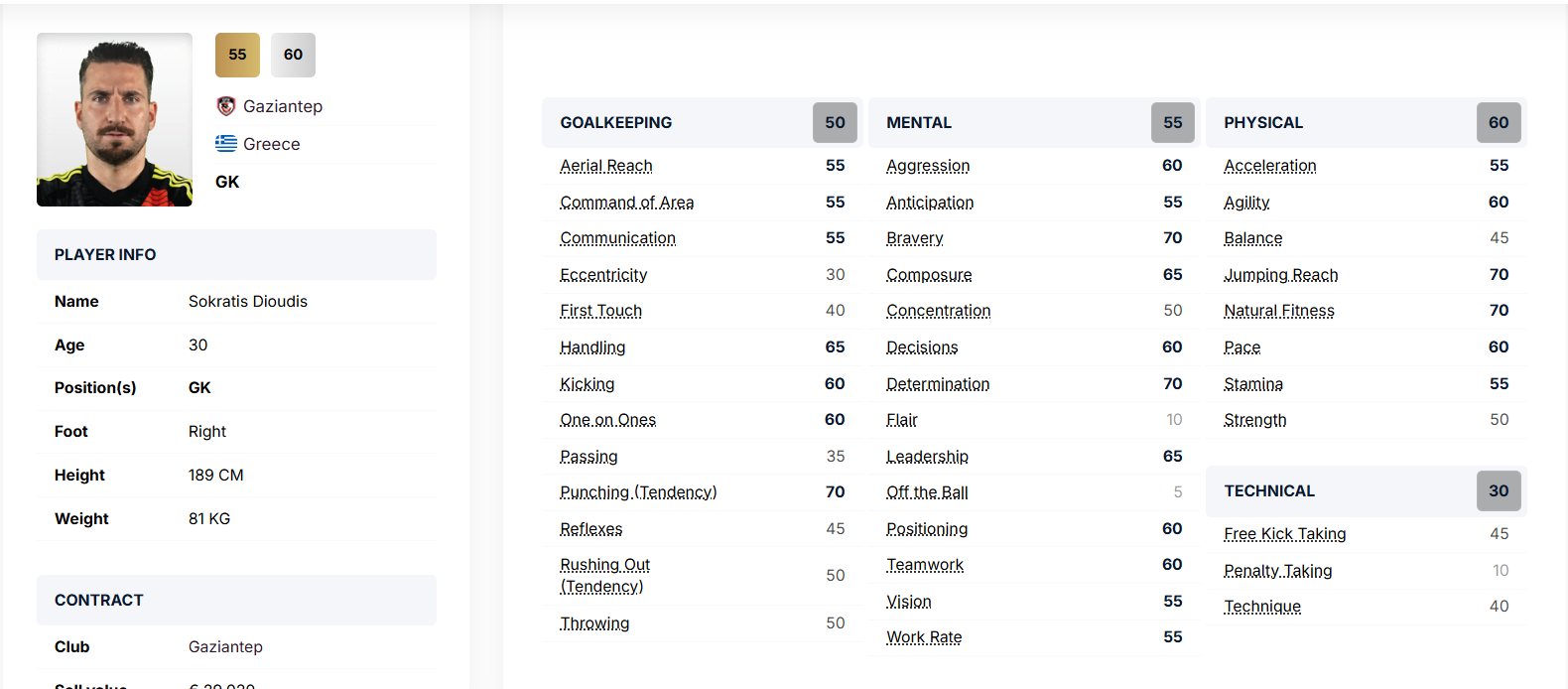
Task: Select the Punching (Tendency) attribute
Action: (x=638, y=492)
